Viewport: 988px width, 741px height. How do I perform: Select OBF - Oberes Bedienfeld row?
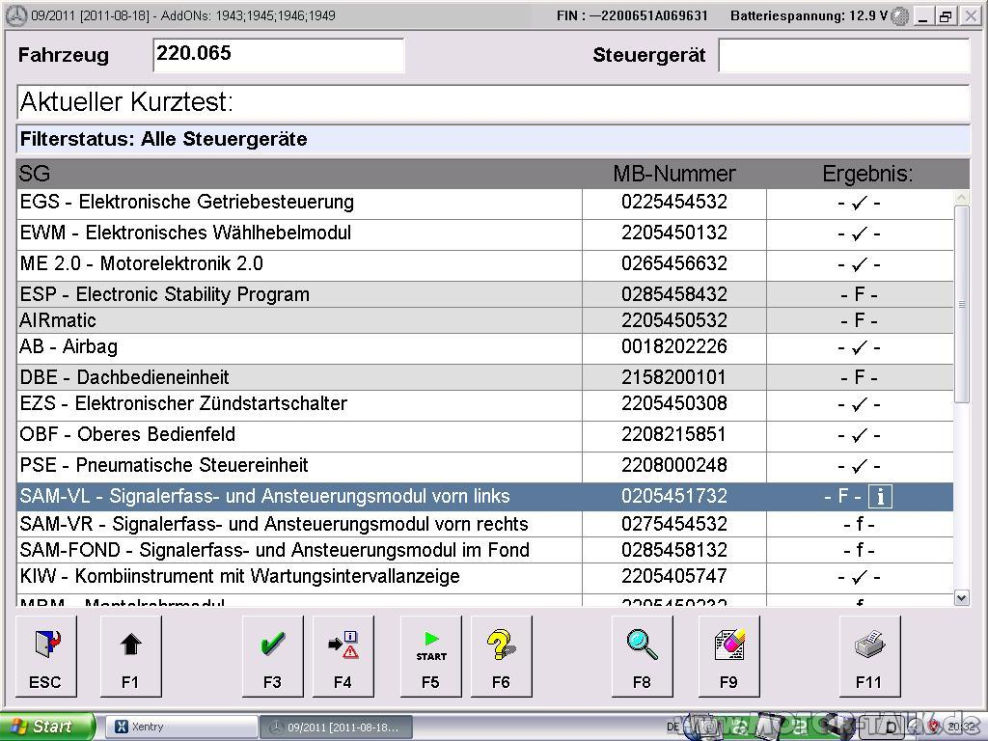(485, 436)
